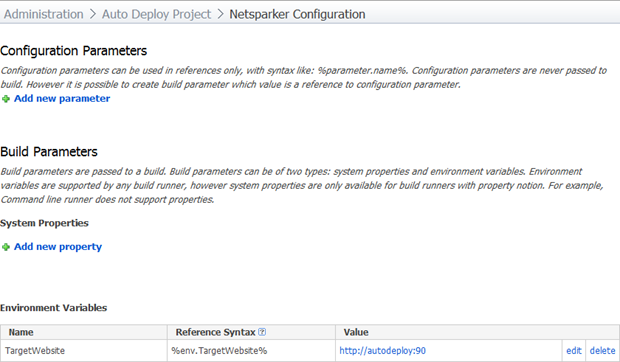Image resolution: width=620 pixels, height=362 pixels.
Task: Click green plus icon beside Add new parameter
Action: click(x=6, y=99)
